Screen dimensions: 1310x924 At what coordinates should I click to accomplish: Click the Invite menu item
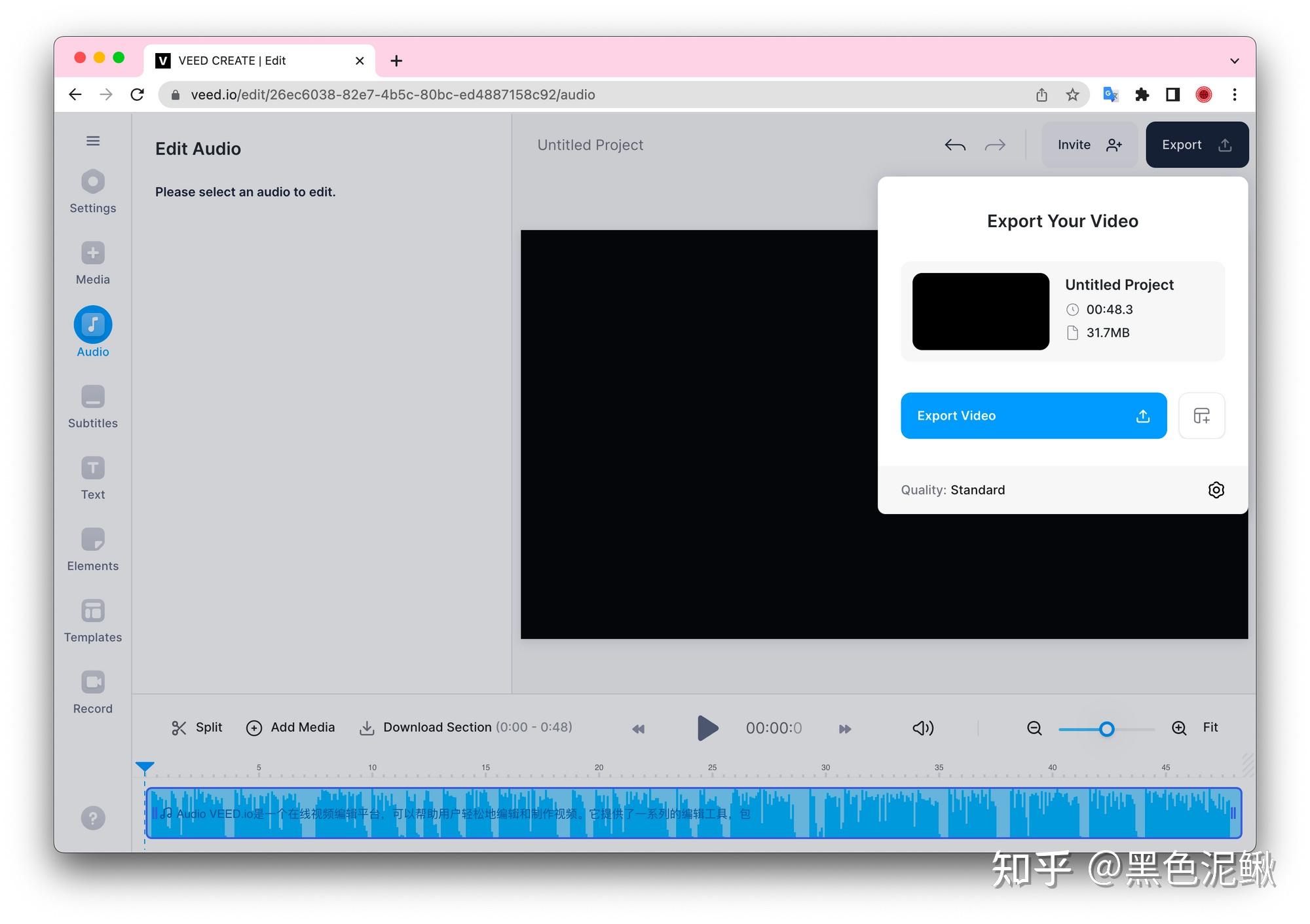(1088, 145)
